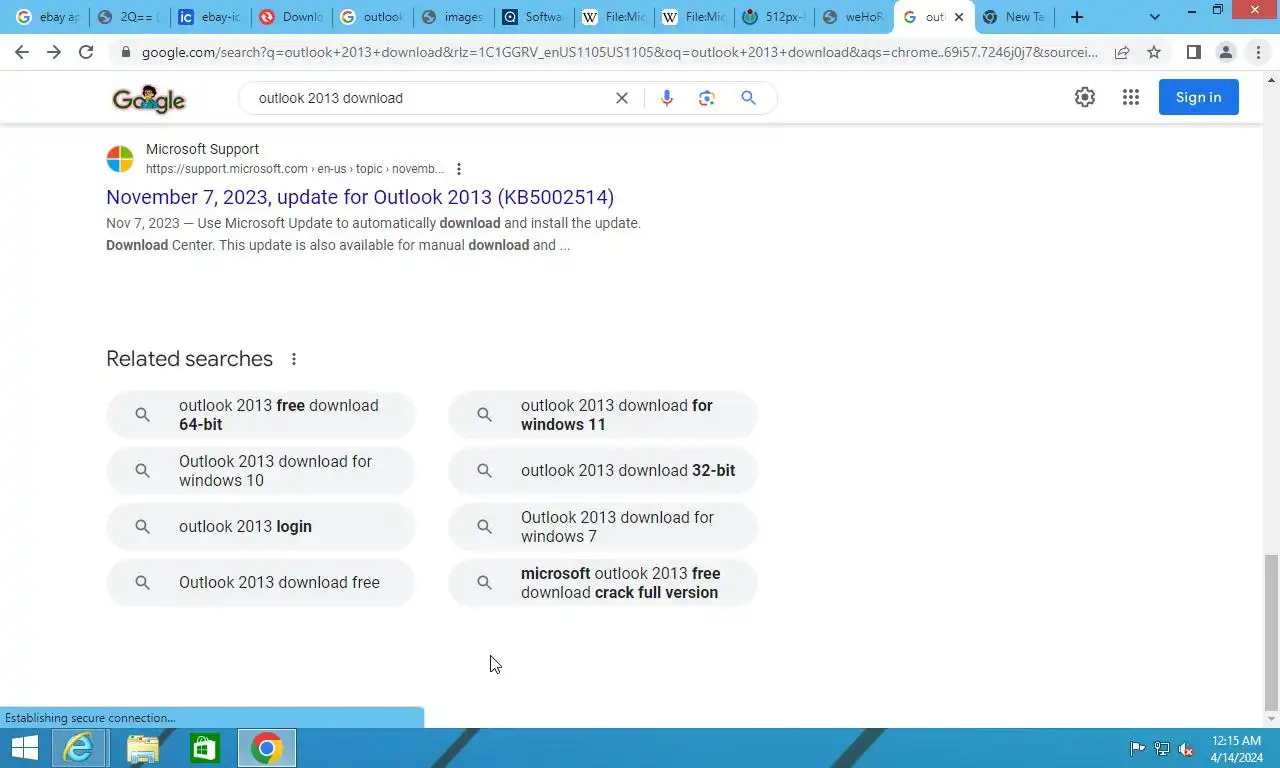Image resolution: width=1280 pixels, height=768 pixels.
Task: Search Outlook 2013 download for windows 10
Action: coord(261,471)
